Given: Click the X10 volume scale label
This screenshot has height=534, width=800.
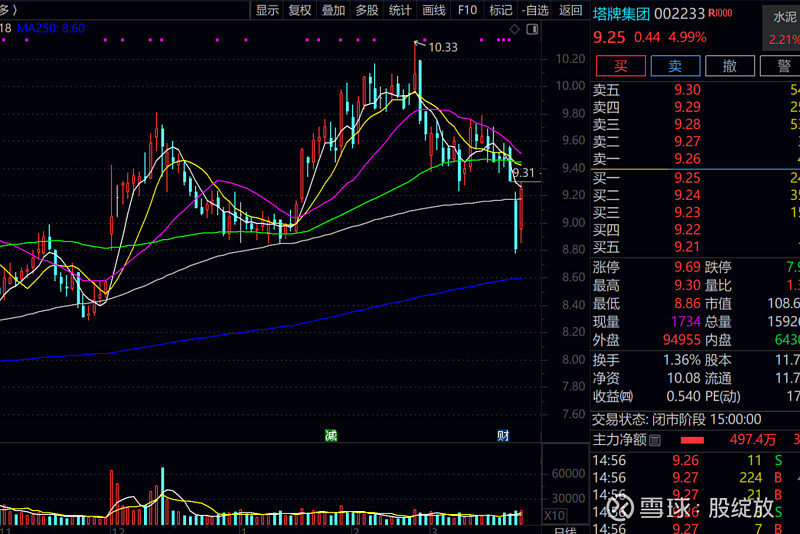Looking at the screenshot, I should pos(554,515).
